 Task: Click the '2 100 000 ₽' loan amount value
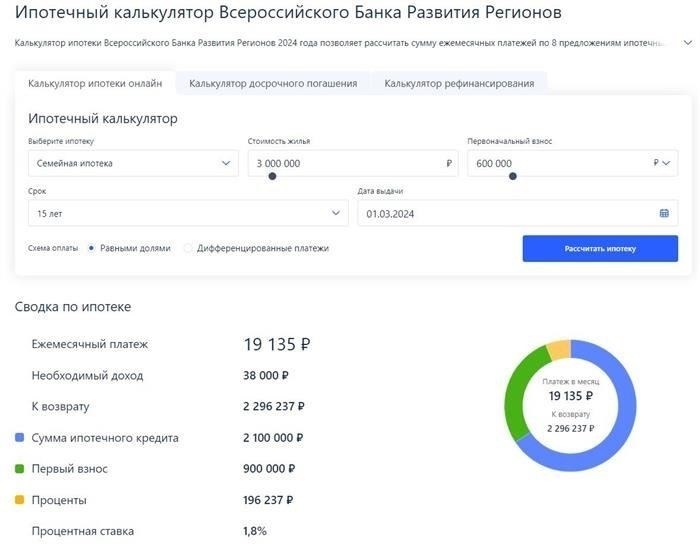point(273,437)
